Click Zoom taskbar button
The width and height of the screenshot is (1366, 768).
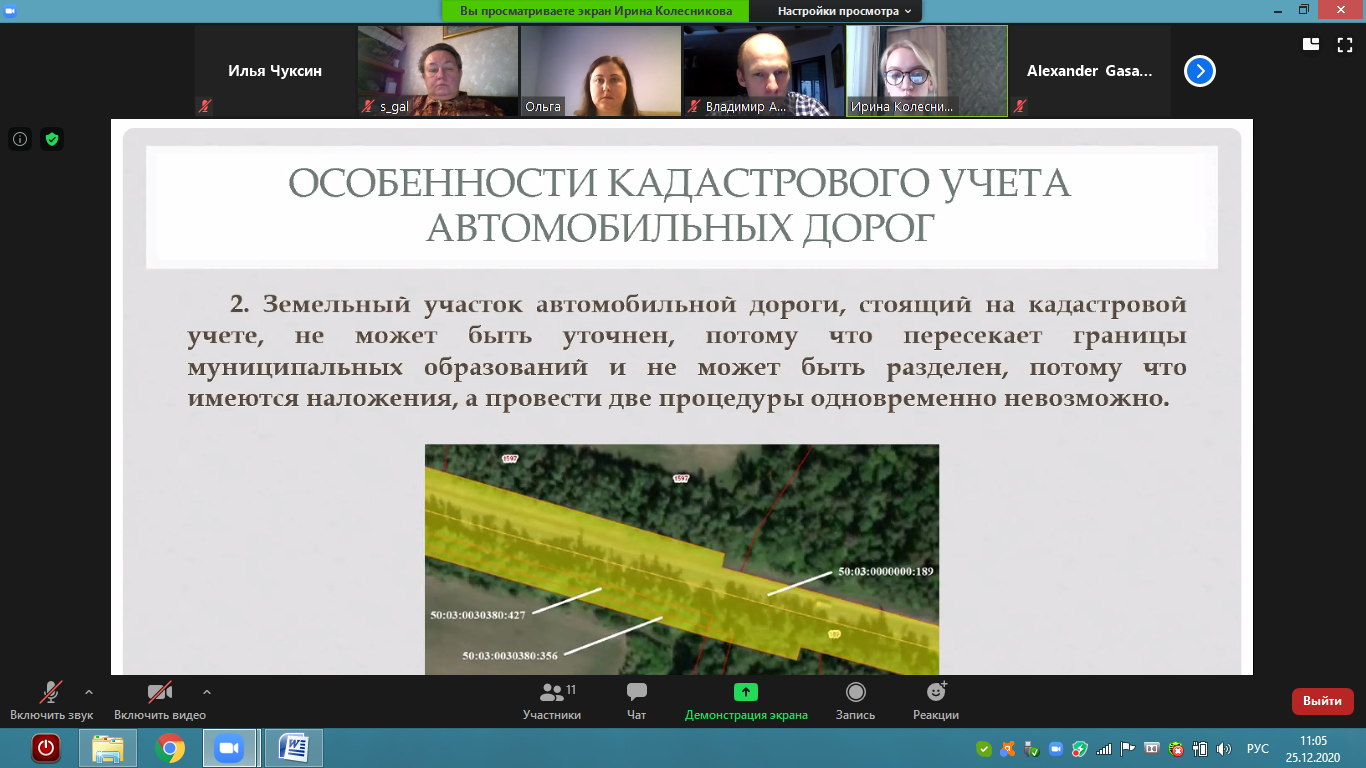230,747
